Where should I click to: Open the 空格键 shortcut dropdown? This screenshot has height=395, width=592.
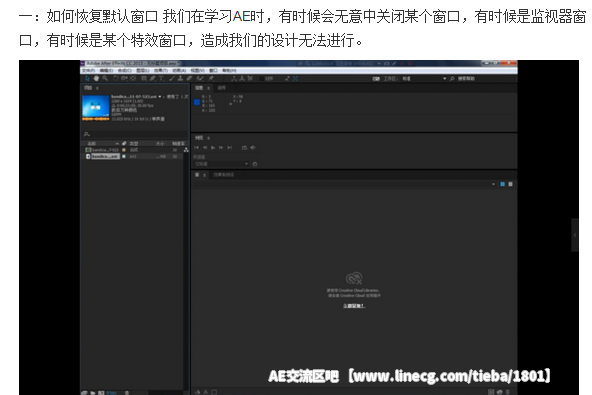coord(221,164)
